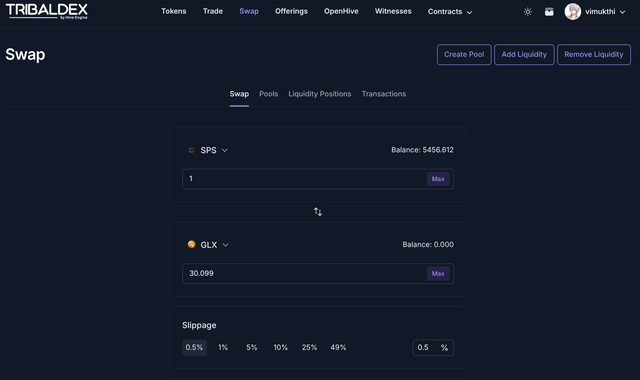The height and width of the screenshot is (380, 640).
Task: Click Max button for SPS amount
Action: pos(438,179)
